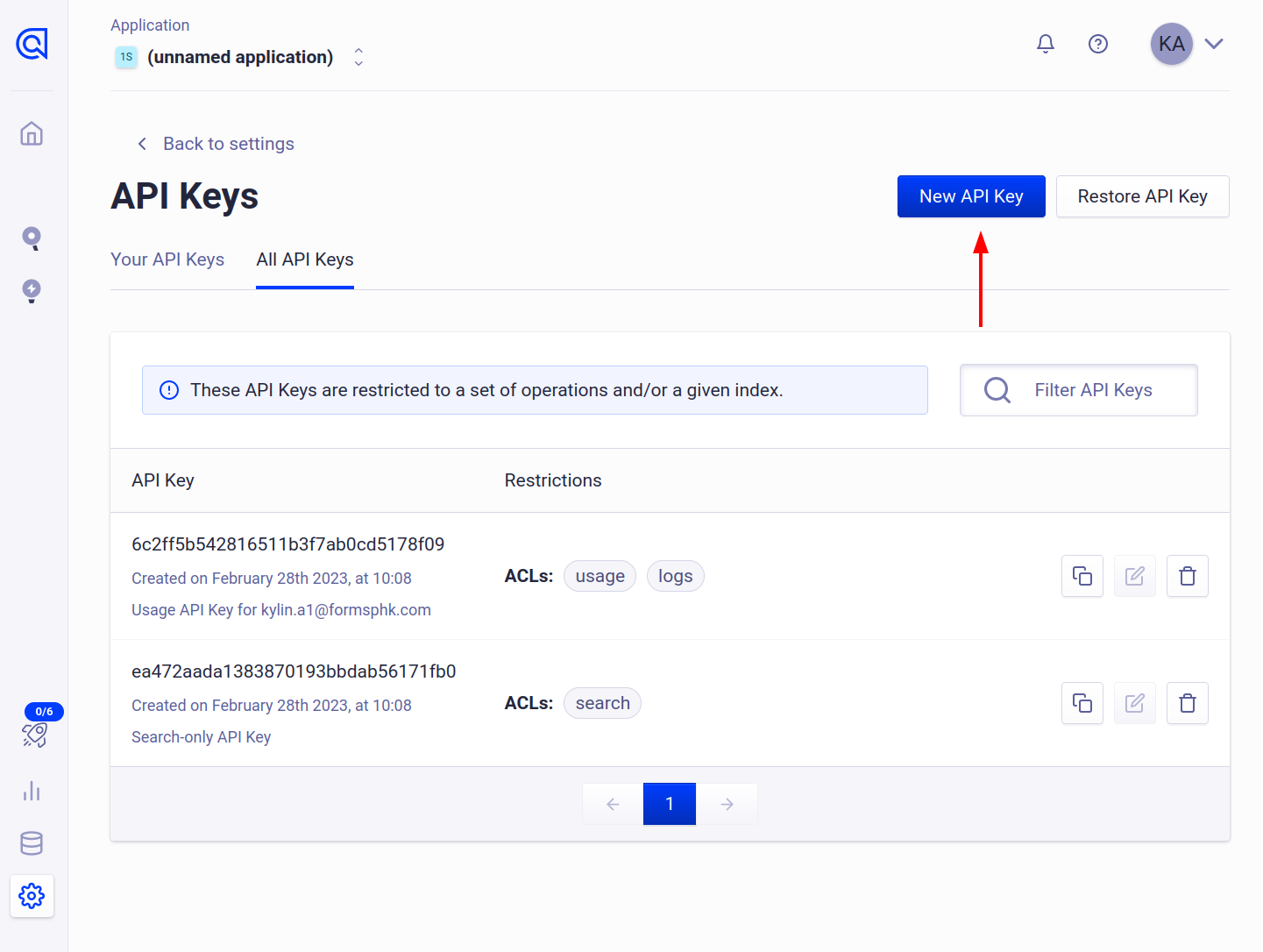Open the help question mark icon
1263x952 pixels.
click(1098, 43)
